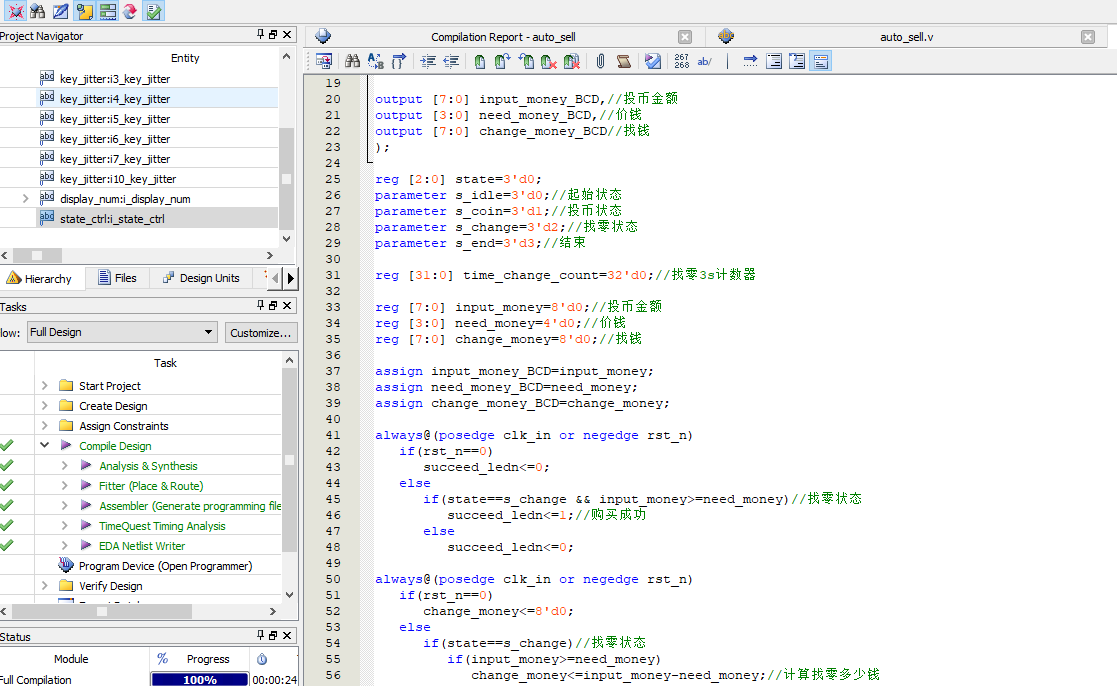Decrease indent of selected code
This screenshot has width=1117, height=686.
tap(451, 61)
